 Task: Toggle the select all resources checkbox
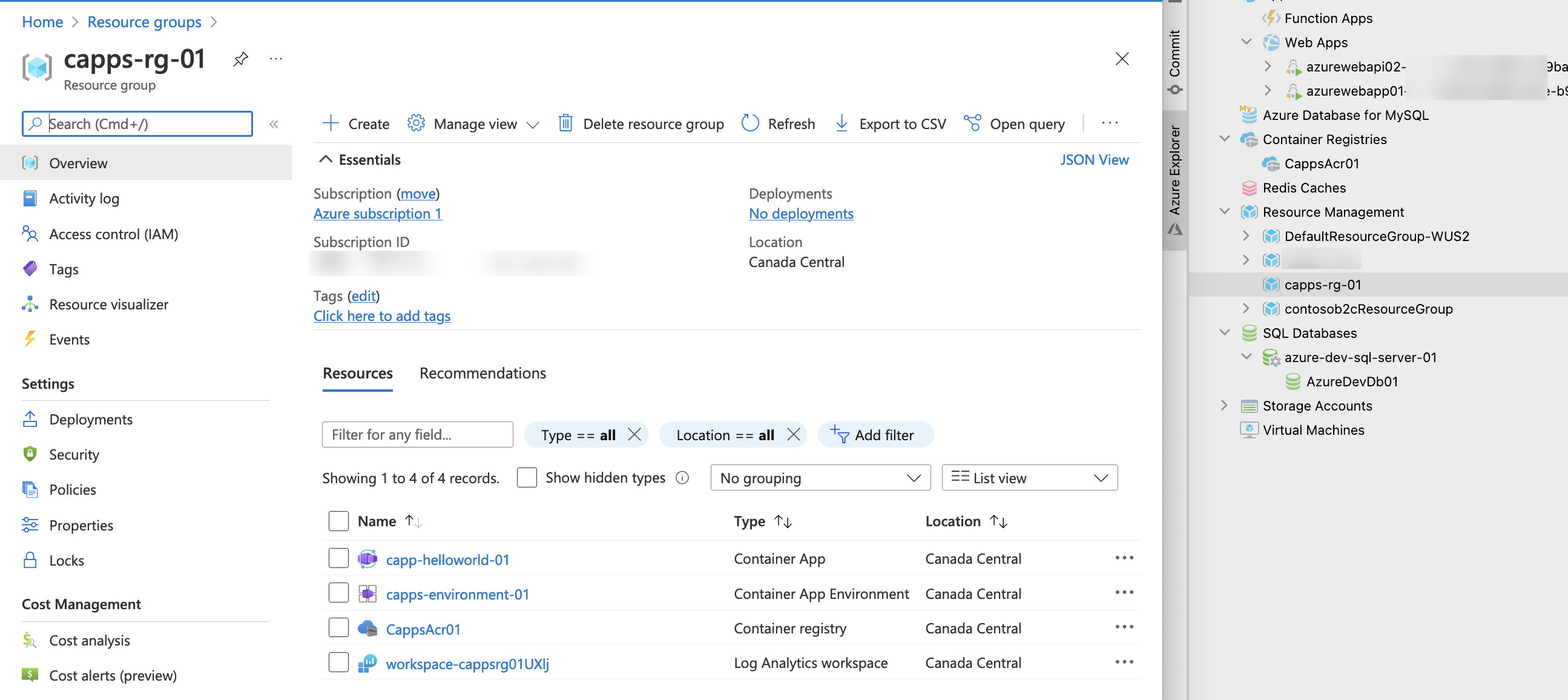click(338, 521)
